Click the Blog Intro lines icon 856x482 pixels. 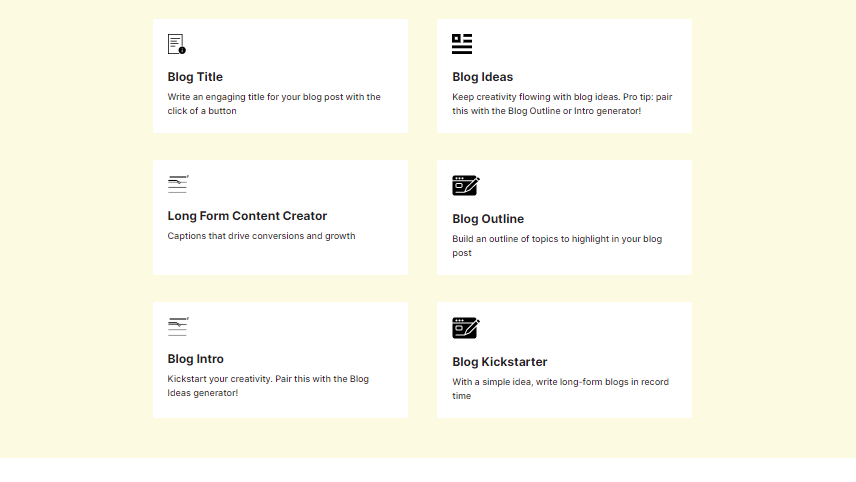178,326
